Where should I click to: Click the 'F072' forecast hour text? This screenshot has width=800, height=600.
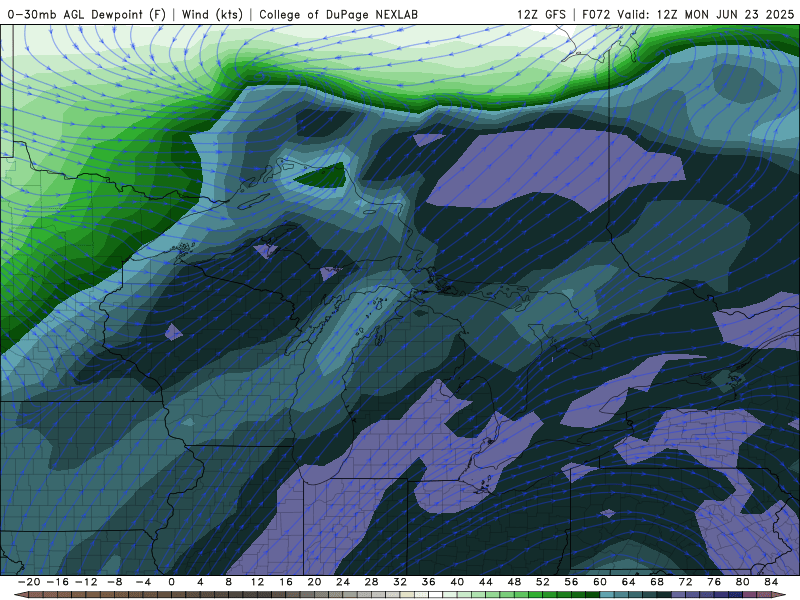[596, 14]
